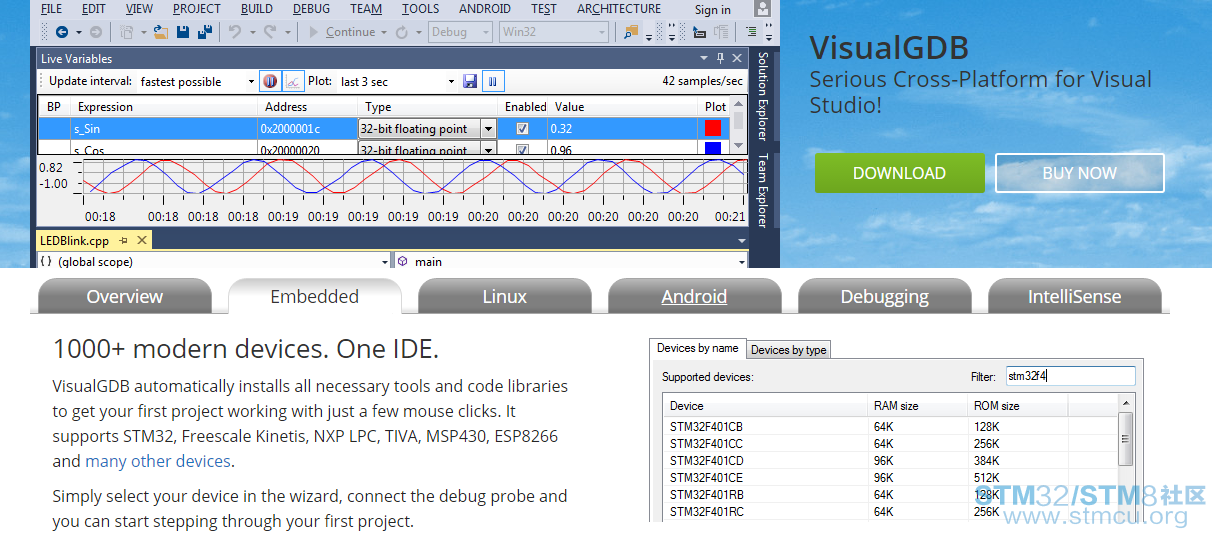This screenshot has height=541, width=1212.
Task: Follow the 'many other devices' link
Action: pos(158,461)
